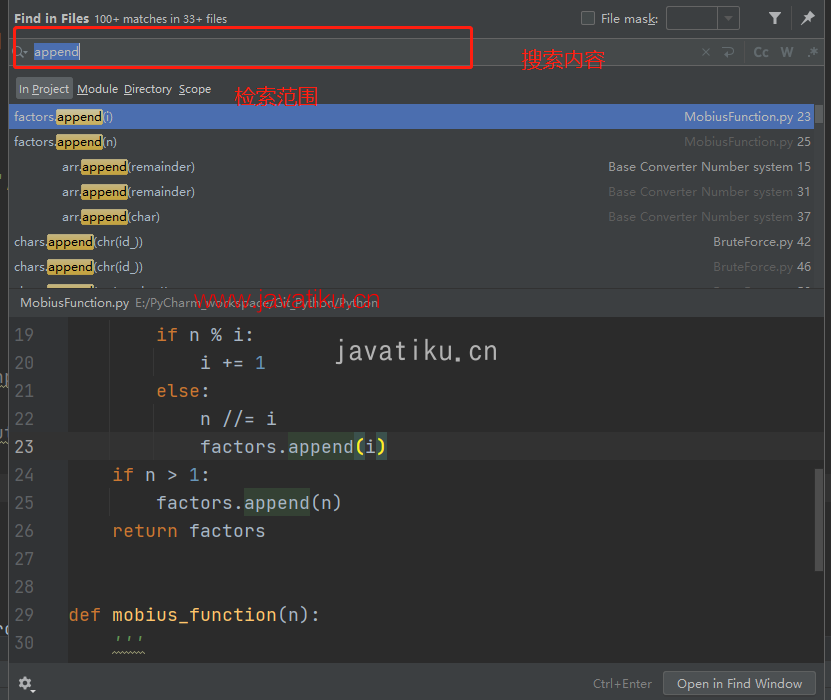Toggle Words W option
The image size is (831, 700).
787,52
